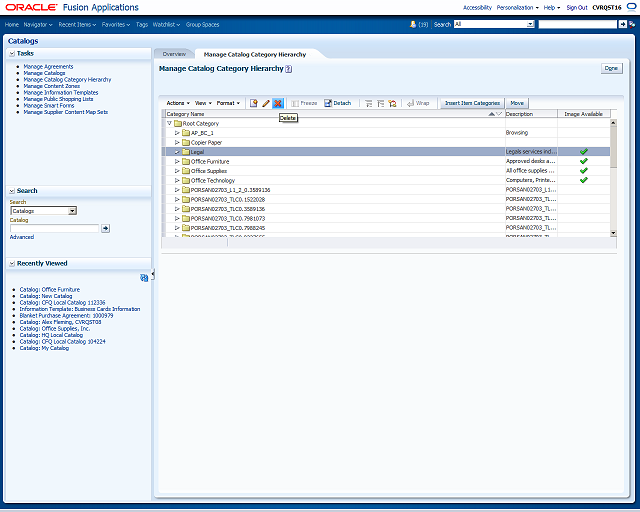Collapse the Tasks panel
640x512 pixels.
(x=12, y=53)
